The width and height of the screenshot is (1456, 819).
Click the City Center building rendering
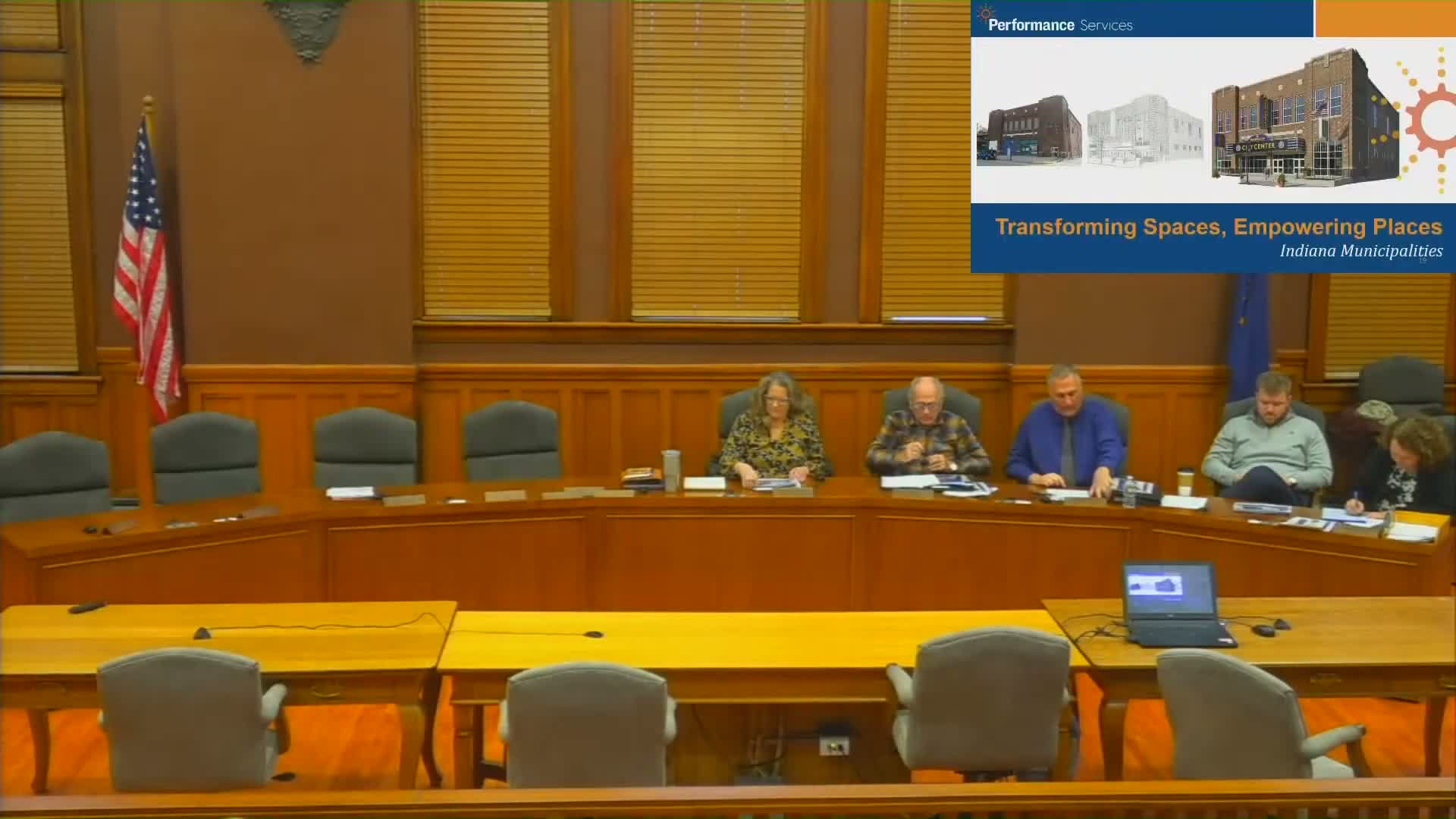pos(1304,121)
